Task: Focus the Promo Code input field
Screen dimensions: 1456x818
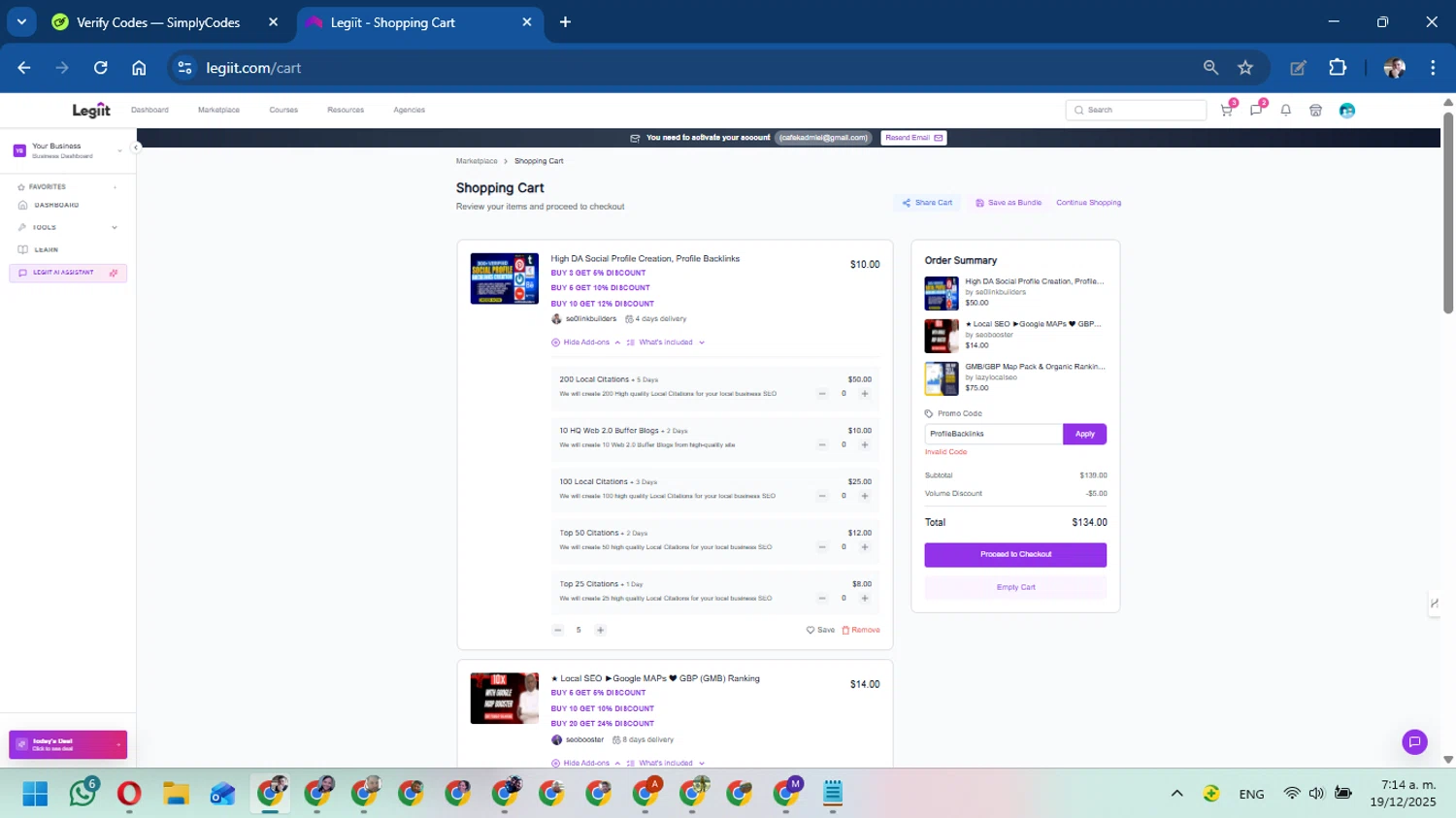Action: [993, 434]
